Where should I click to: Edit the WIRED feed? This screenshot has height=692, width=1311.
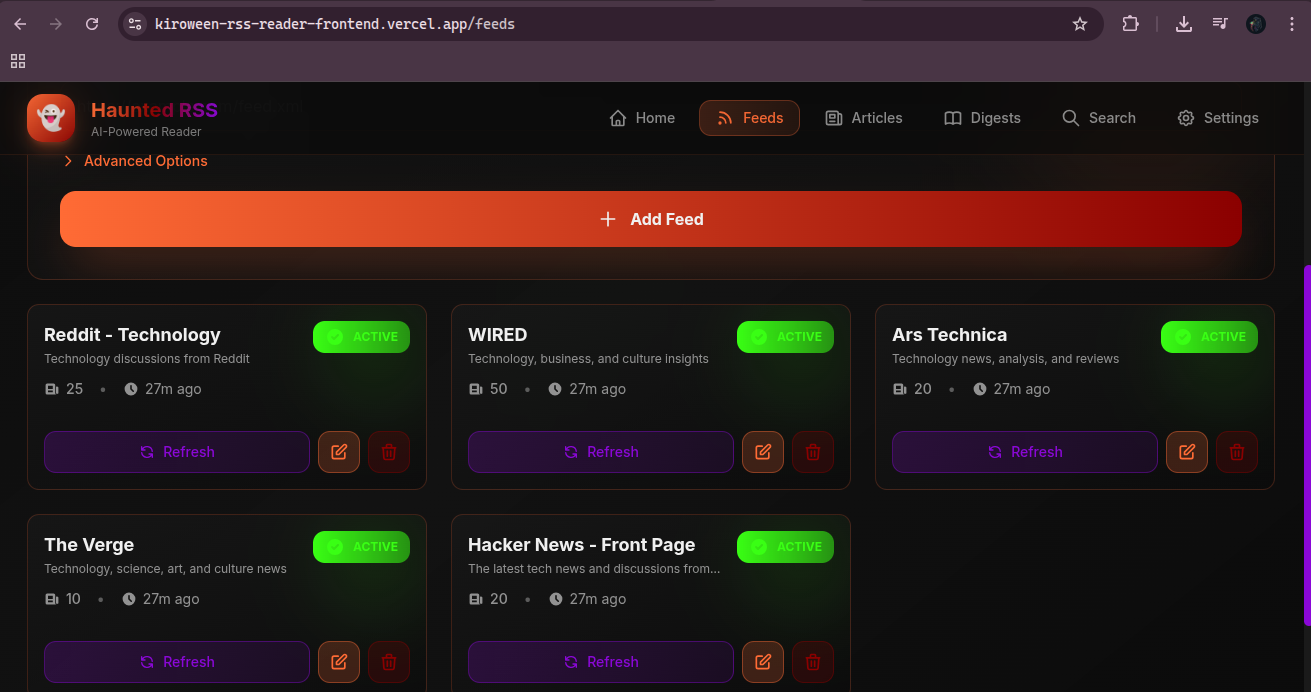click(x=763, y=452)
